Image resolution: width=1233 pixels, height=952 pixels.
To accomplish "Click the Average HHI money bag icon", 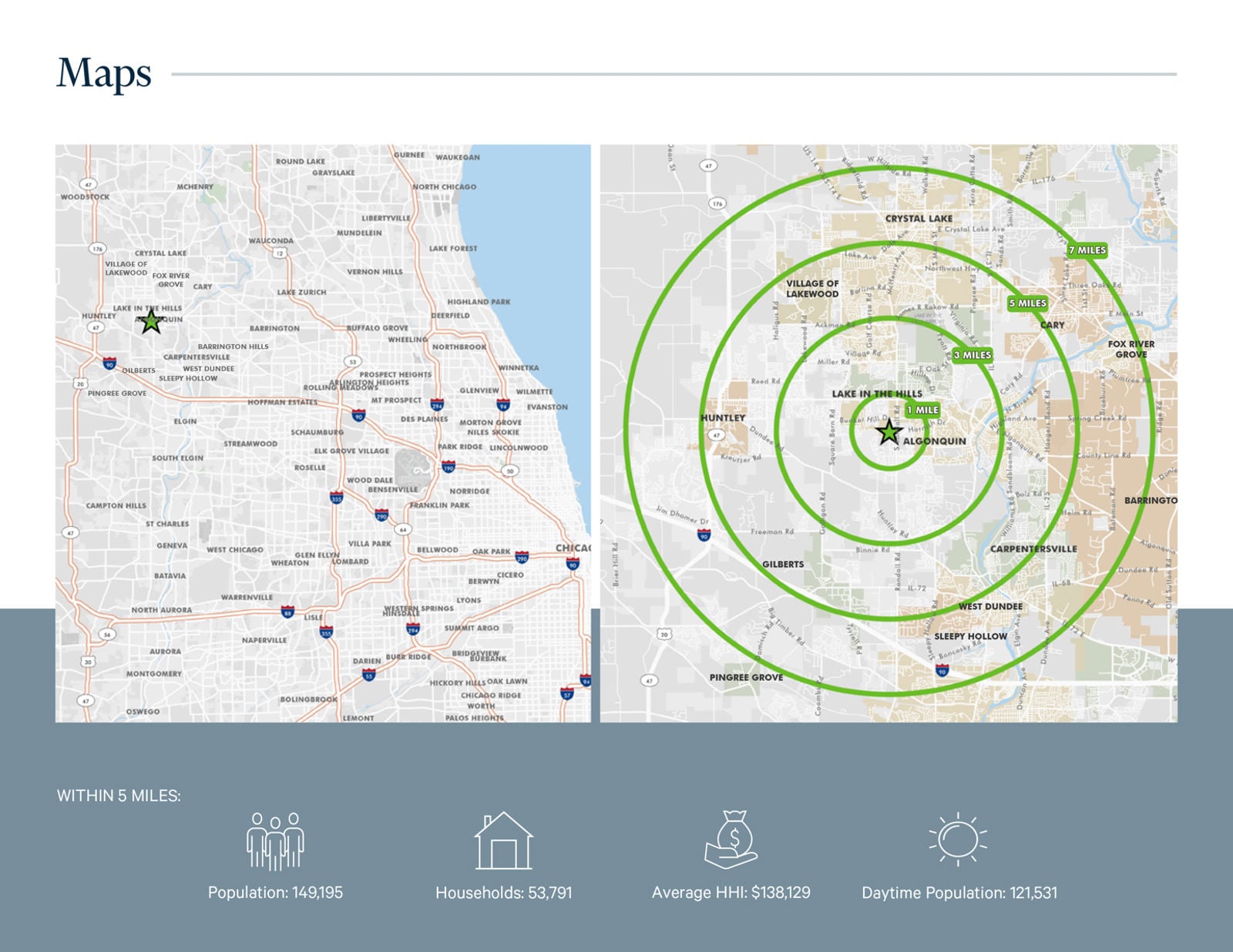I will coord(731,840).
